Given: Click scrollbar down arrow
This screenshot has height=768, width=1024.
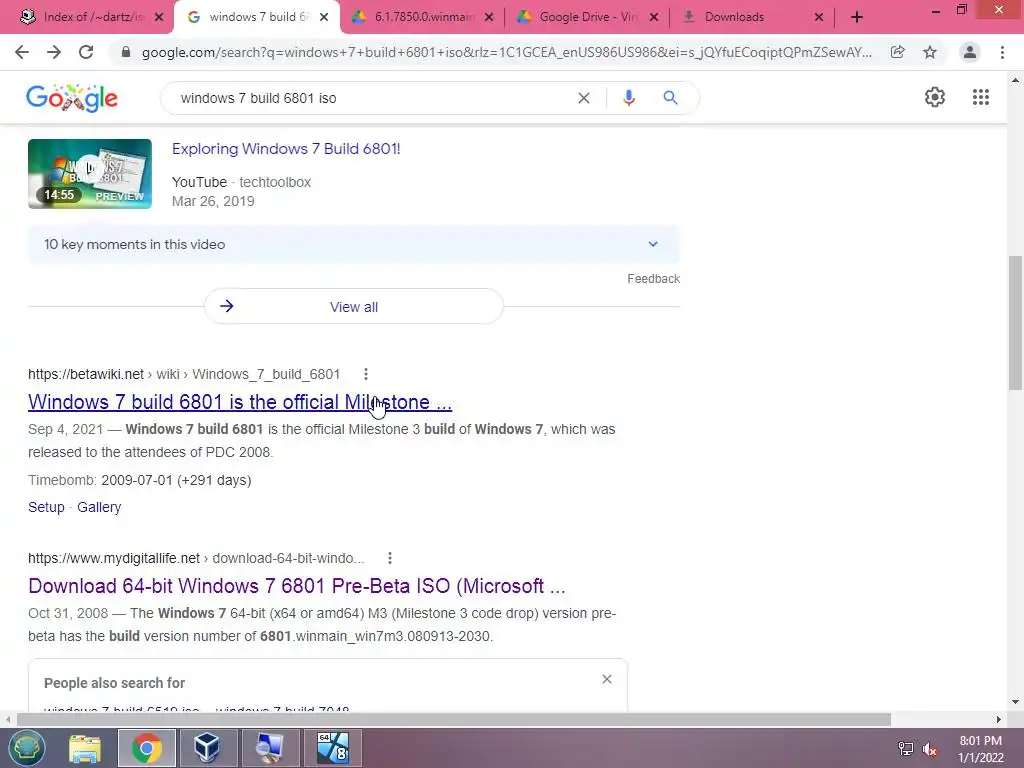Looking at the screenshot, I should point(1015,703).
